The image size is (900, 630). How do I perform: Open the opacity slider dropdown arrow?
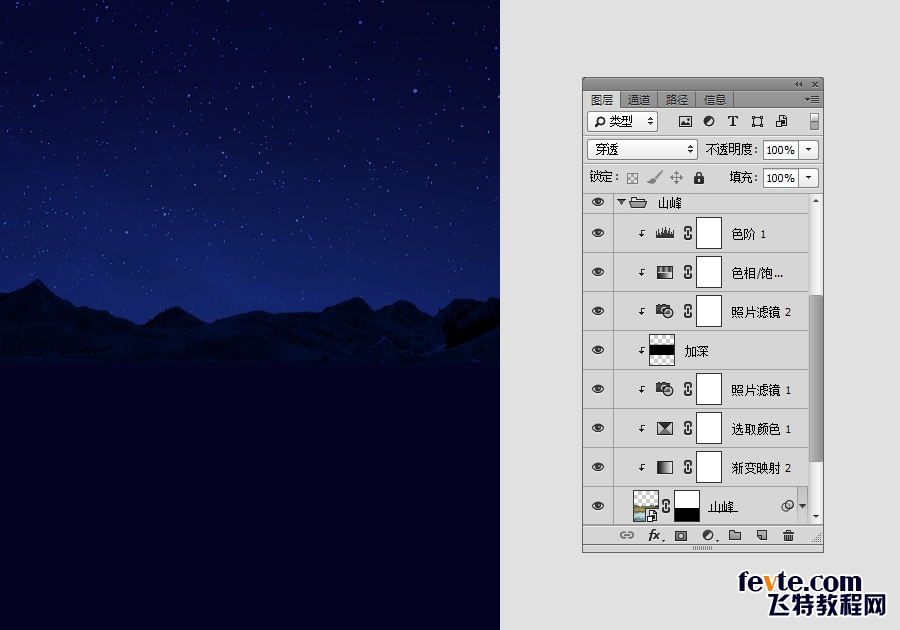[808, 150]
